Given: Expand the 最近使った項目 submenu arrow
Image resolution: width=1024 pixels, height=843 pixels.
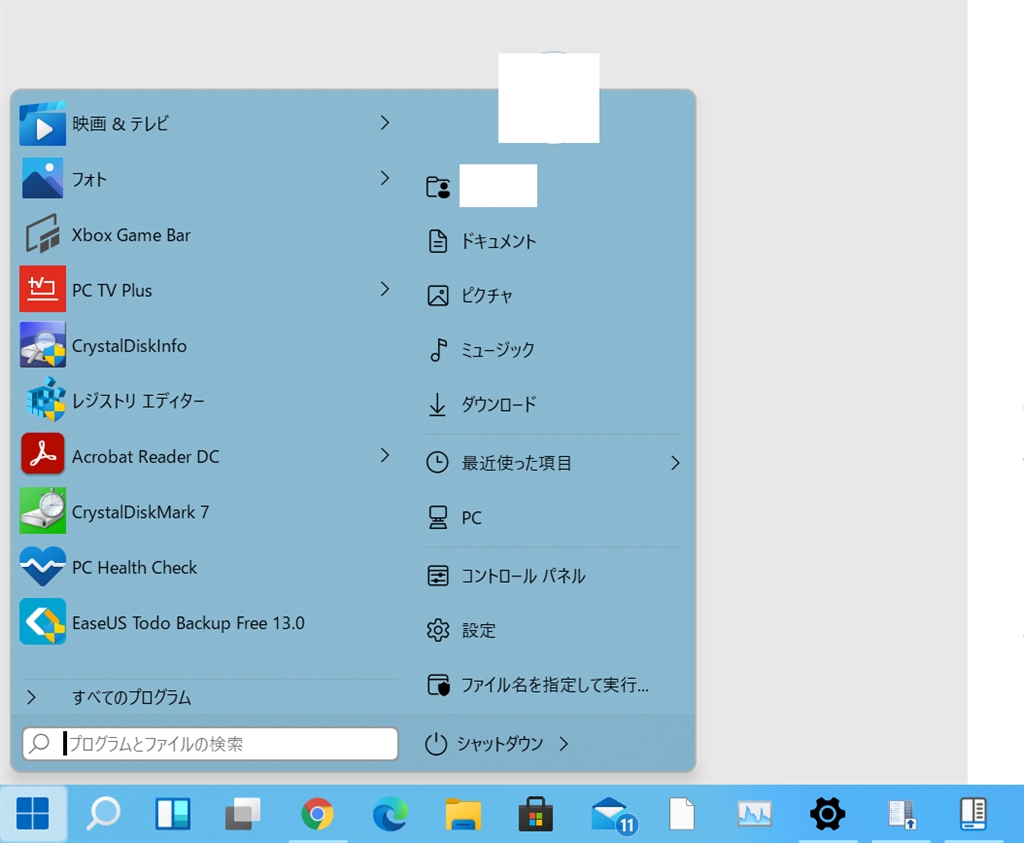Looking at the screenshot, I should [675, 463].
